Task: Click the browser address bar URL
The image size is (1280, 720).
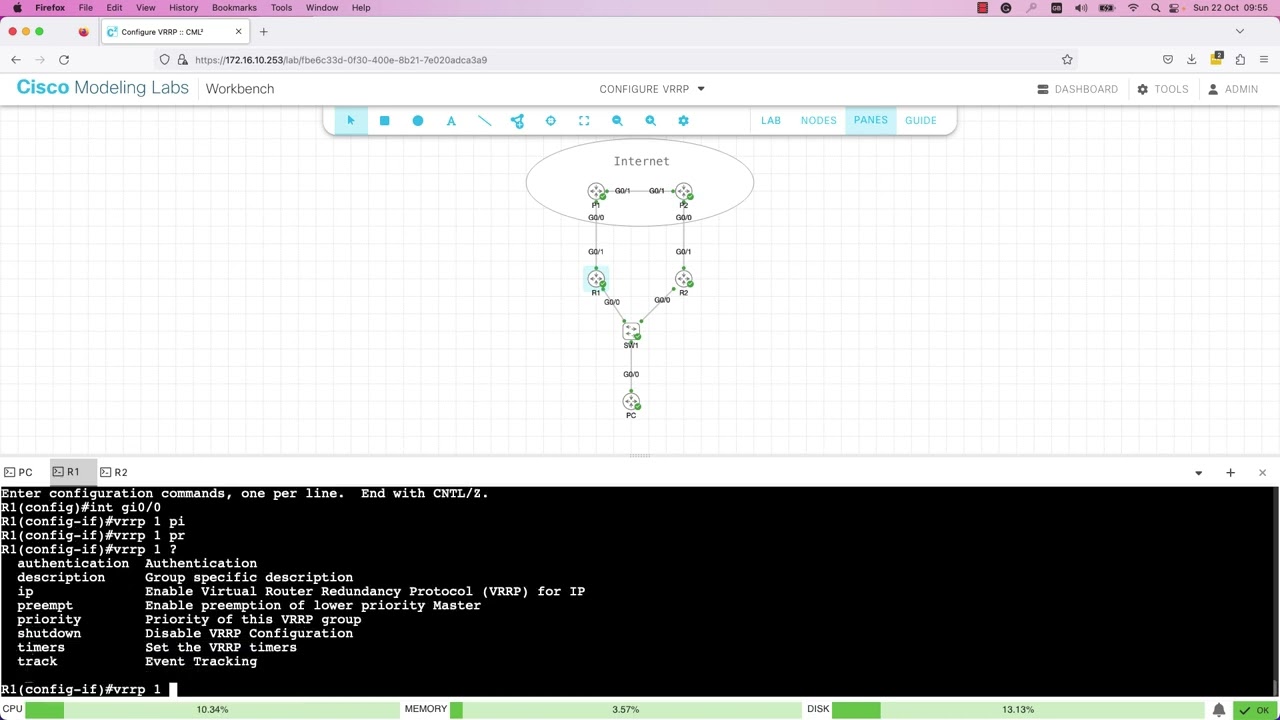Action: 341,60
